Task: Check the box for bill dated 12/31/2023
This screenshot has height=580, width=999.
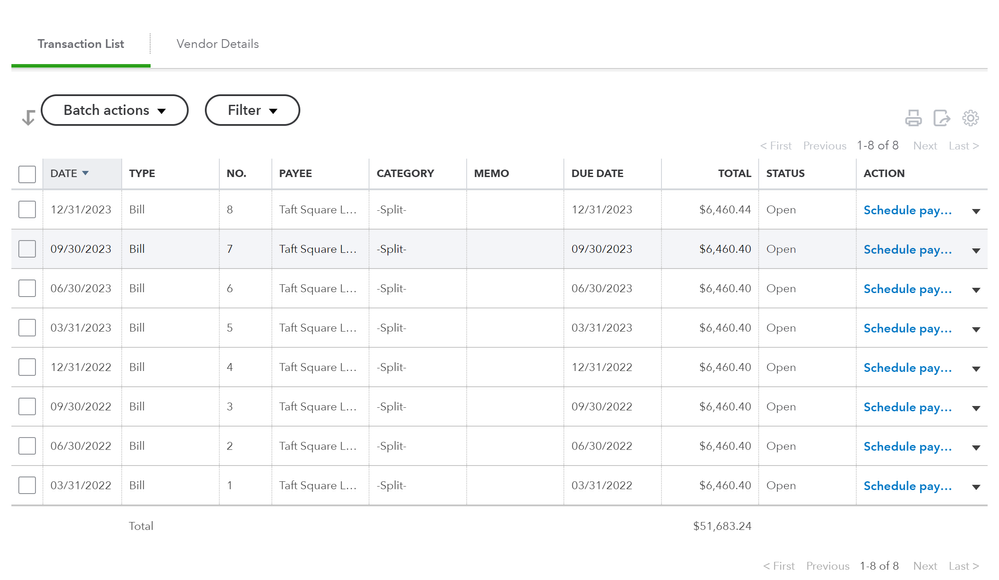Action: (27, 210)
